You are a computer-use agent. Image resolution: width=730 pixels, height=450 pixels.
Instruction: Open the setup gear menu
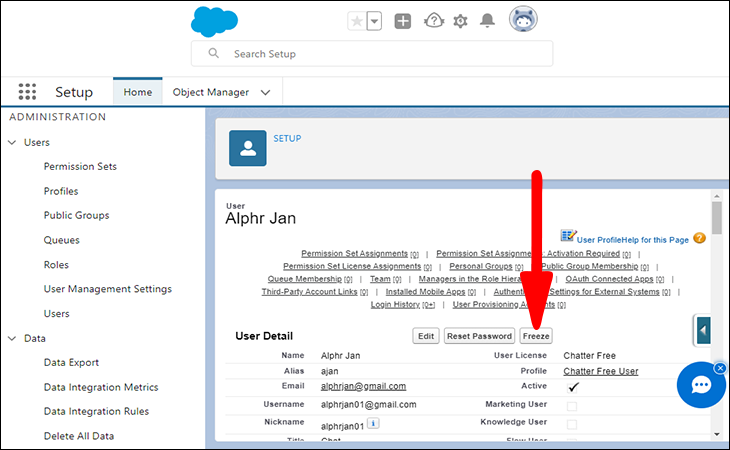pyautogui.click(x=460, y=21)
